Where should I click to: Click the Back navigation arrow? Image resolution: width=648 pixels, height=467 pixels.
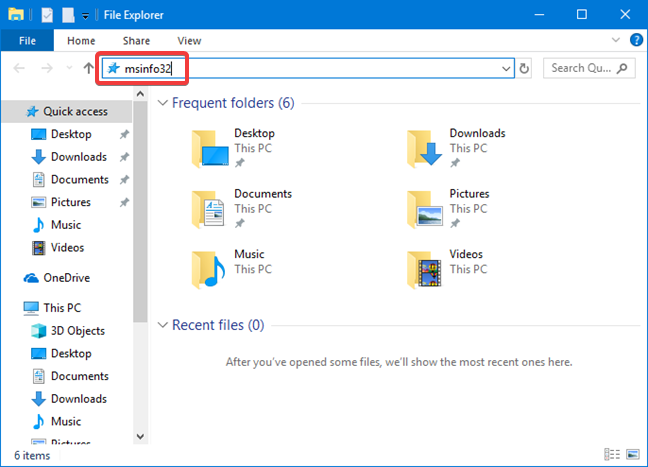(19, 68)
